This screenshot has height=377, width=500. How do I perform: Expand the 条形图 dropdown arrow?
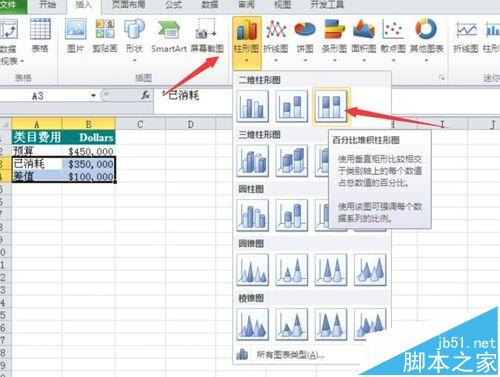click(334, 60)
